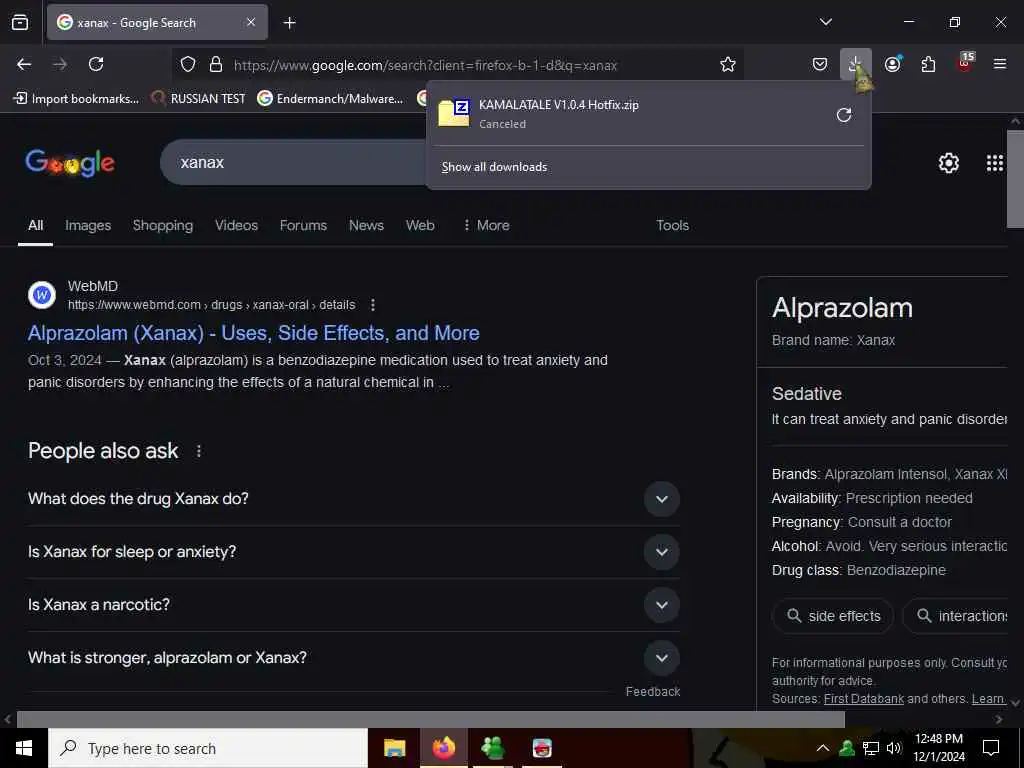
Task: Open Firefox View from tab bar icon
Action: (x=20, y=22)
